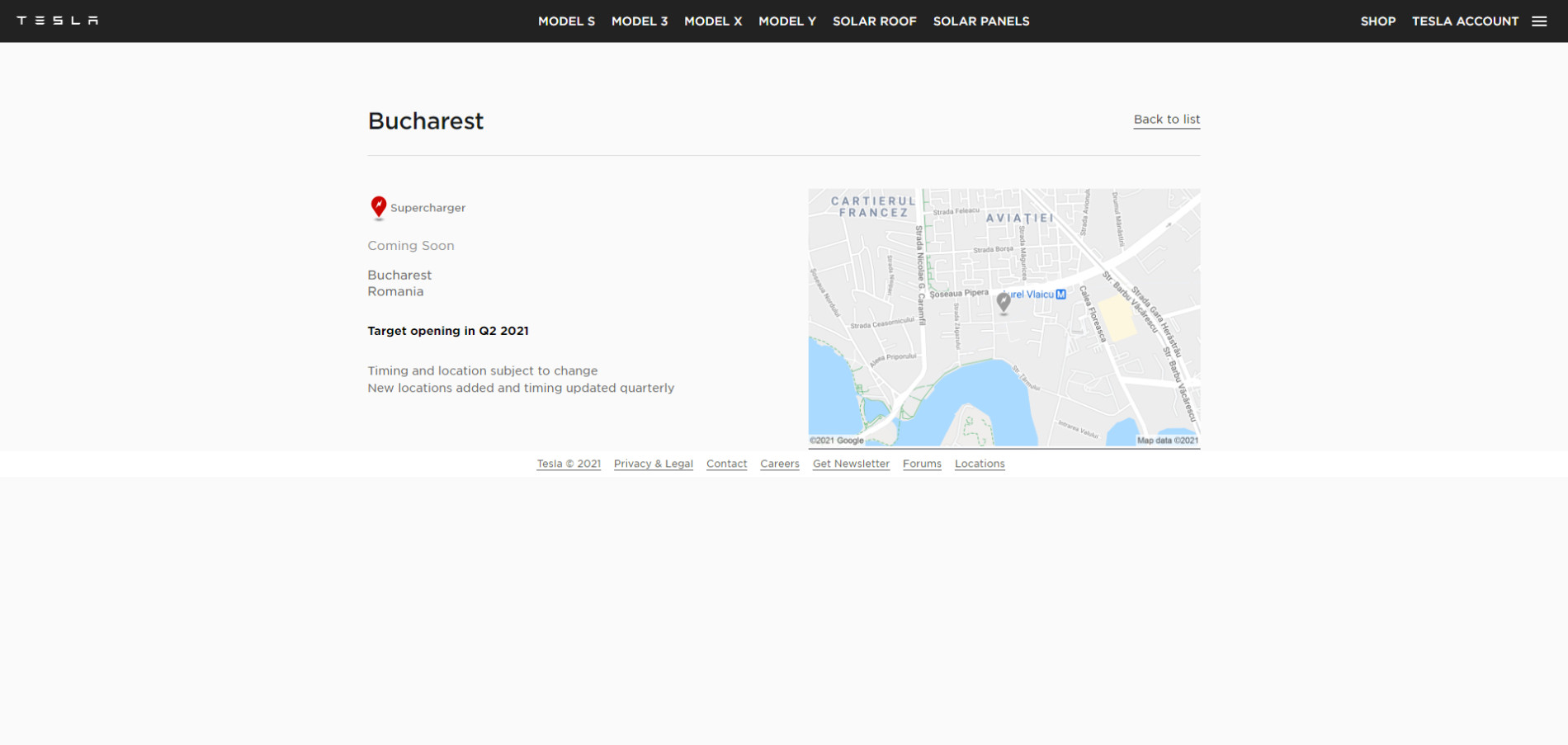Click the gray map location pin

point(1004,303)
